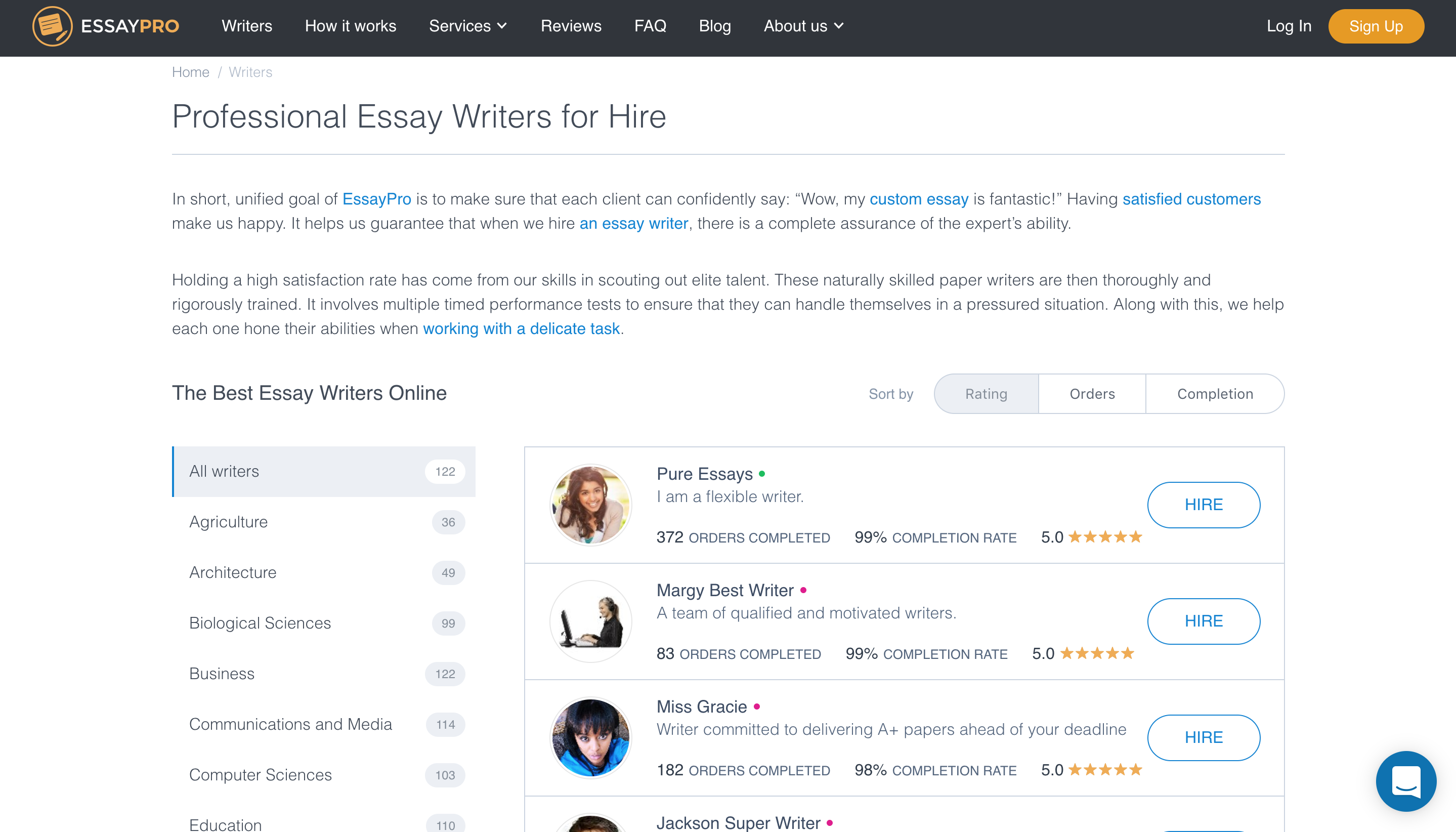Click the Agriculture count badge 36
1456x832 pixels.
click(x=448, y=522)
